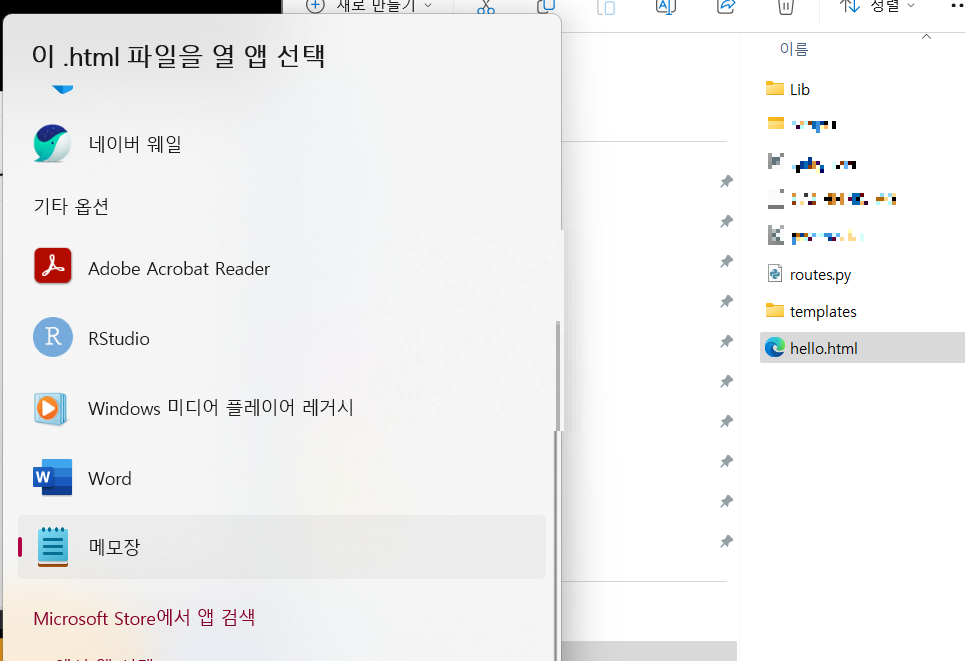Choose the Naver Whale browser icon

point(52,143)
